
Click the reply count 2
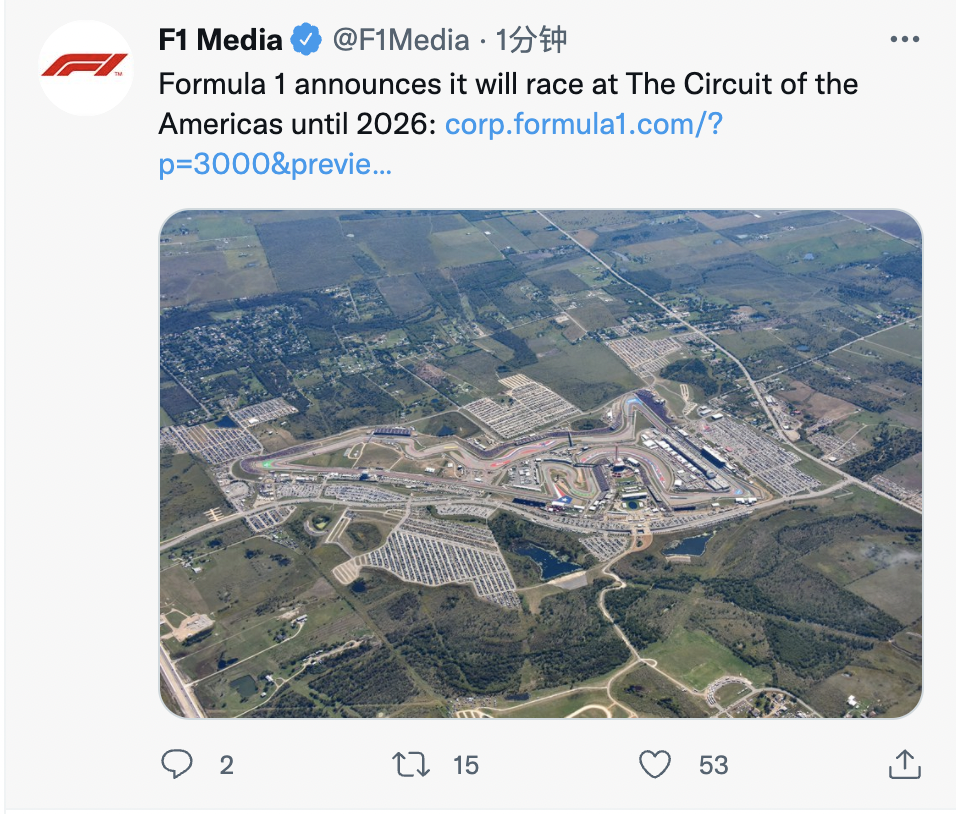227,765
